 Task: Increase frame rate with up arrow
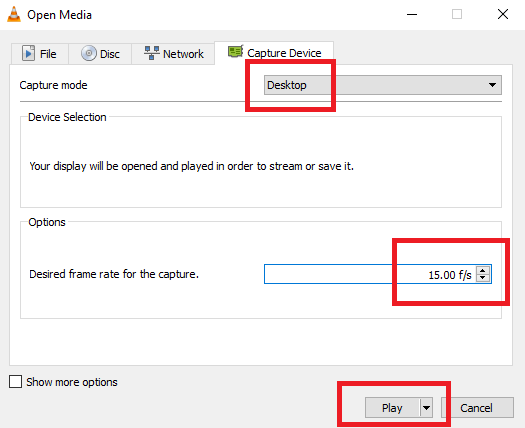click(x=482, y=271)
